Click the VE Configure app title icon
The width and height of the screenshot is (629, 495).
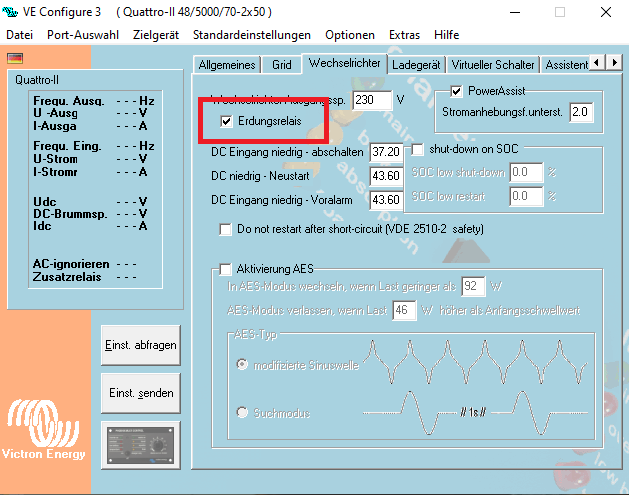coord(10,12)
